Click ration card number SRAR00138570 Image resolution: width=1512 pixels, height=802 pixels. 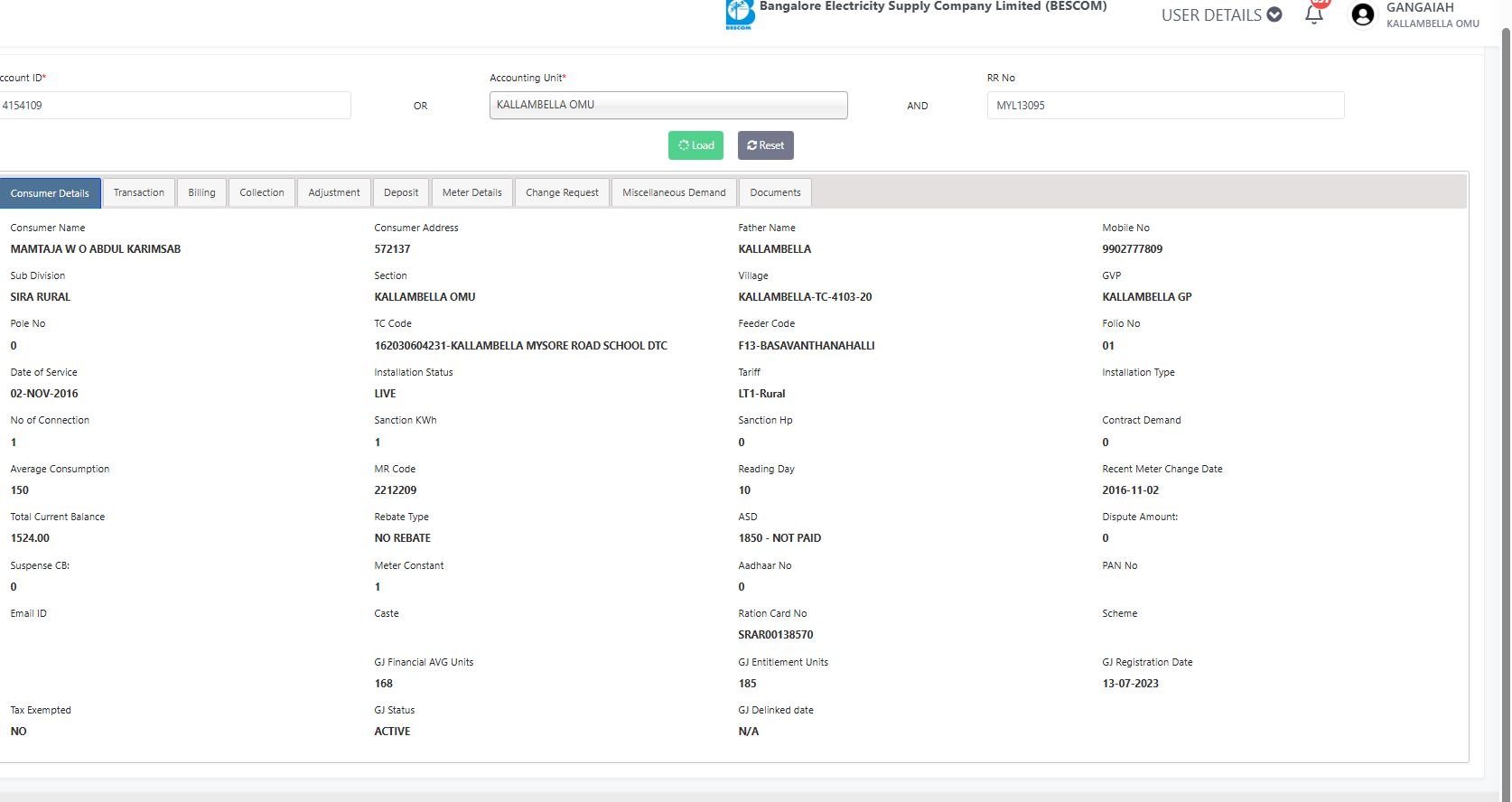[x=775, y=635]
